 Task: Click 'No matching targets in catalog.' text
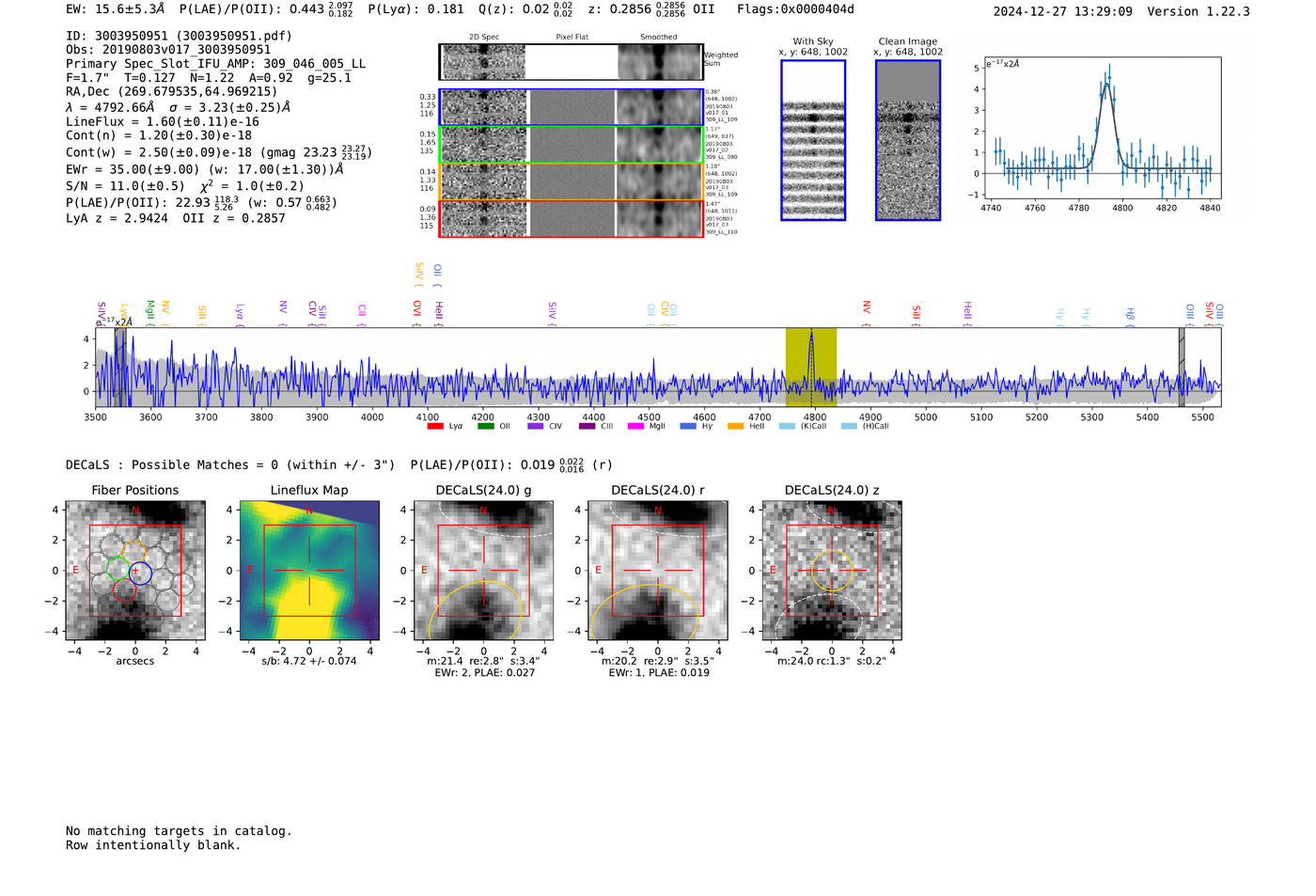pos(179,831)
